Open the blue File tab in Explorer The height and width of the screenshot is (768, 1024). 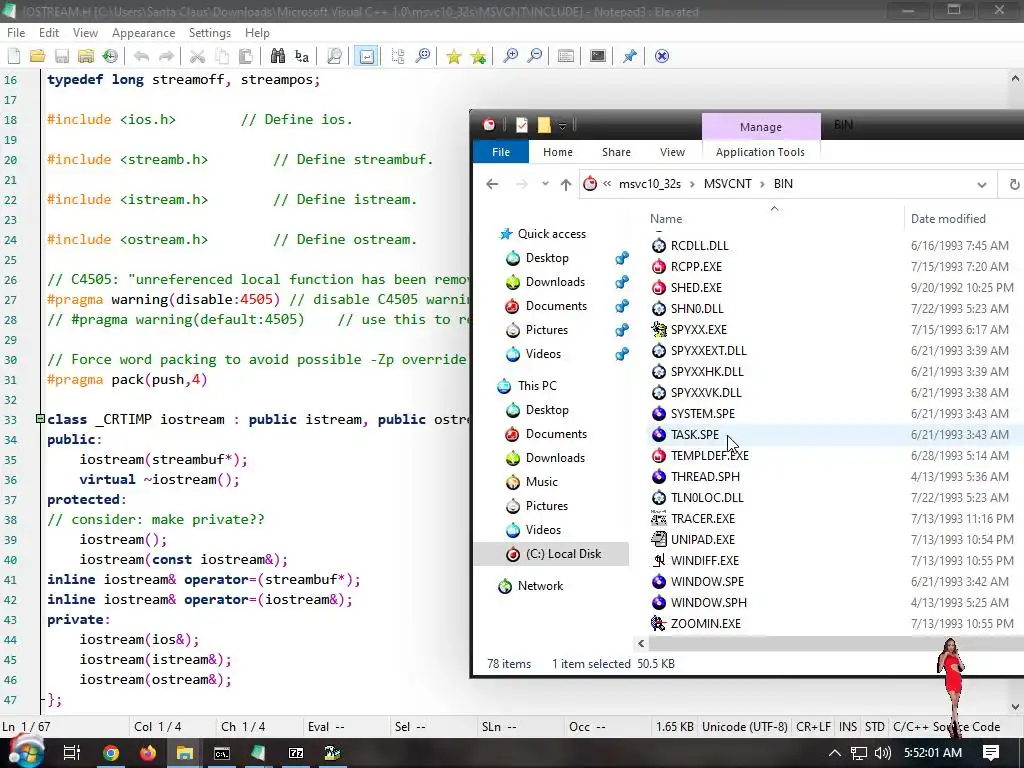[501, 152]
